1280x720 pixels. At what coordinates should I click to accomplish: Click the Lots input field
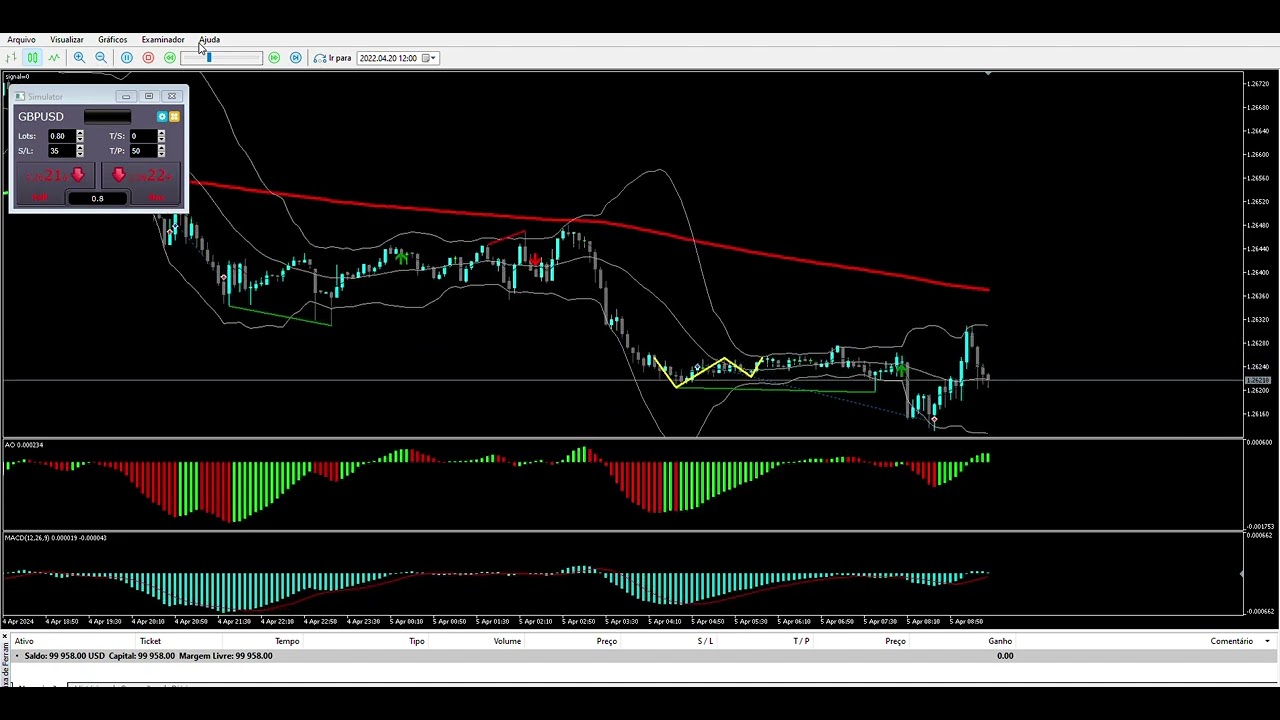tap(62, 136)
